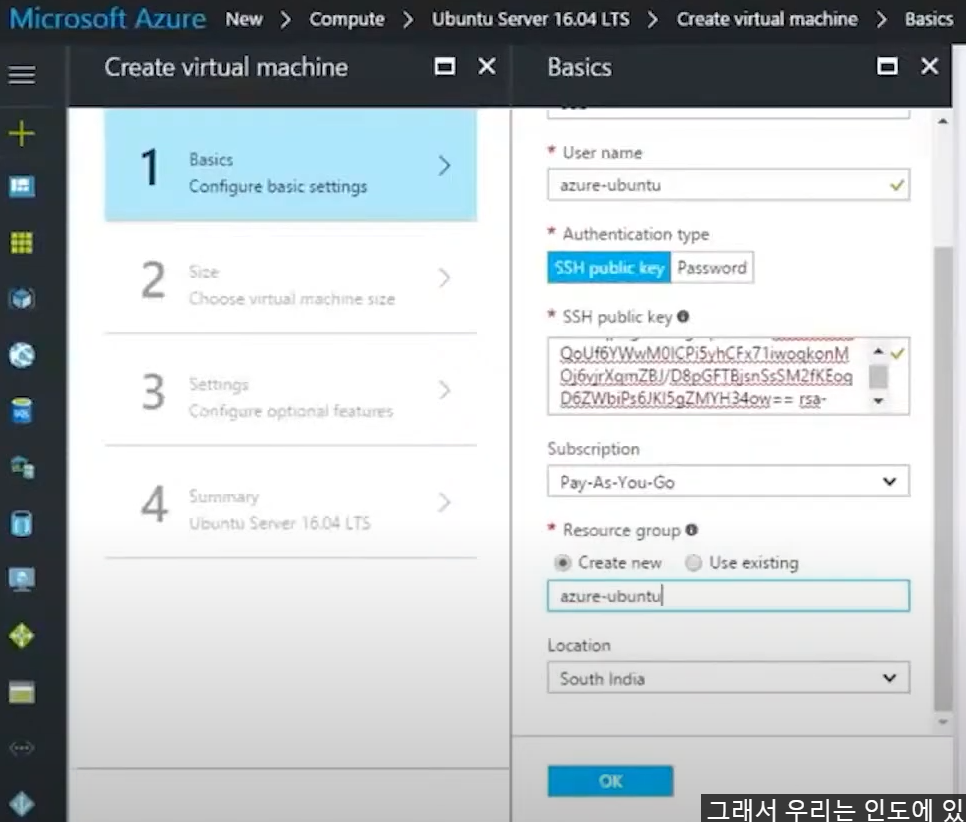Click Basics at the end of the breadcrumb
Viewport: 966px width, 822px height.
click(x=929, y=19)
